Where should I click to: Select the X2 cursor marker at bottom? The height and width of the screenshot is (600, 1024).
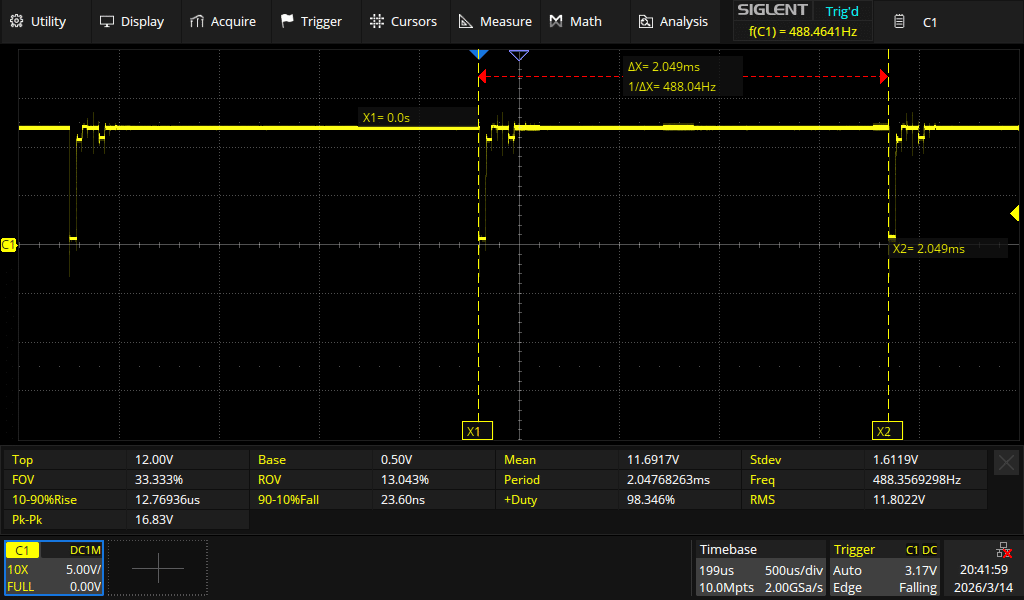pyautogui.click(x=883, y=431)
